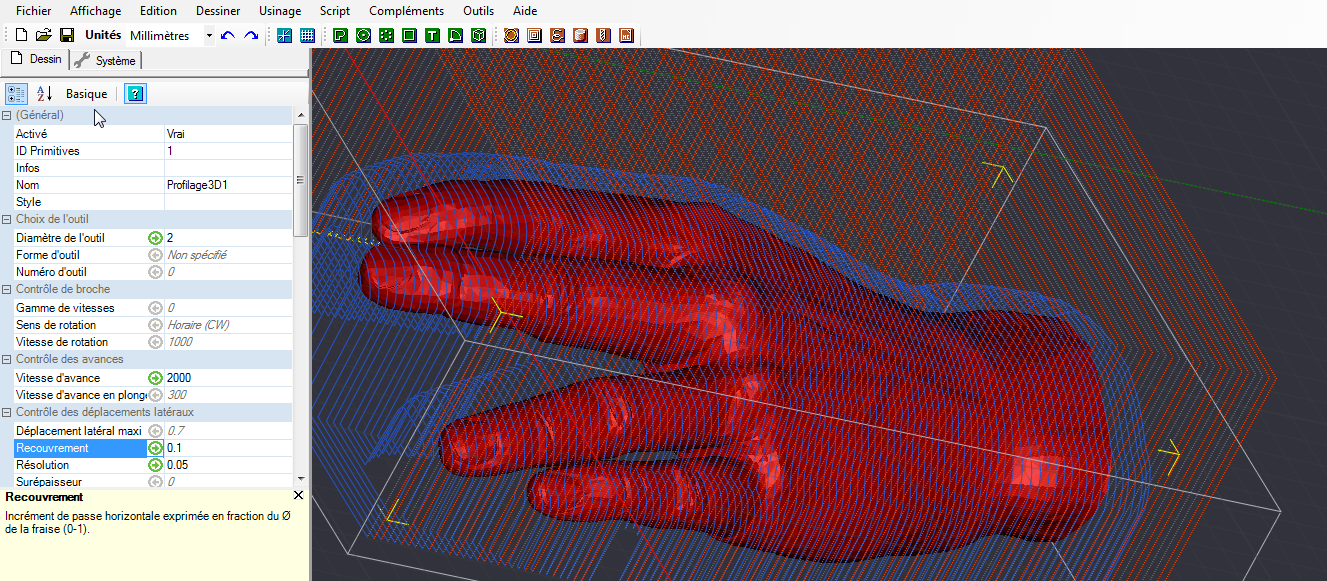Collapse the Contrôle des avances section
1327x581 pixels.
tap(7, 359)
